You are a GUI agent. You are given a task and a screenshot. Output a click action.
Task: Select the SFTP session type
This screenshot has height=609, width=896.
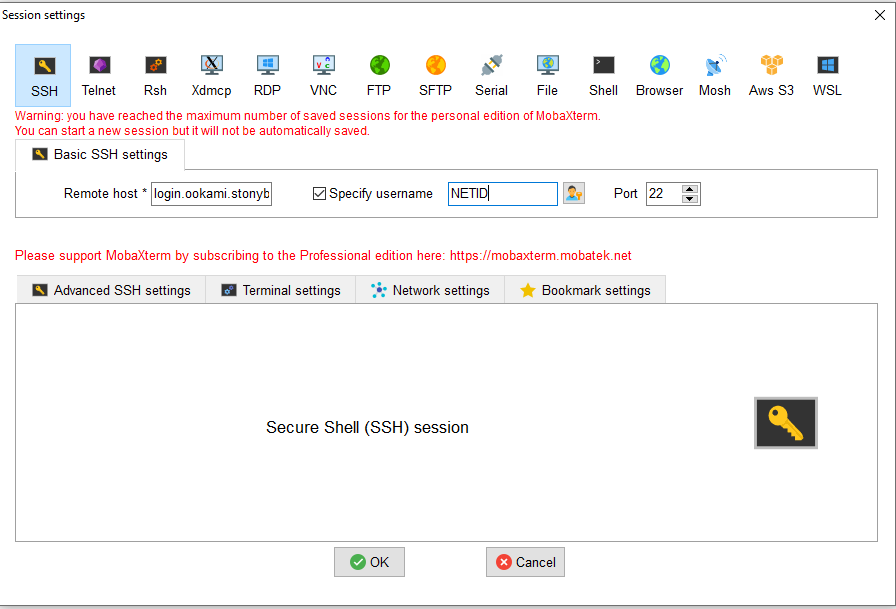point(435,75)
